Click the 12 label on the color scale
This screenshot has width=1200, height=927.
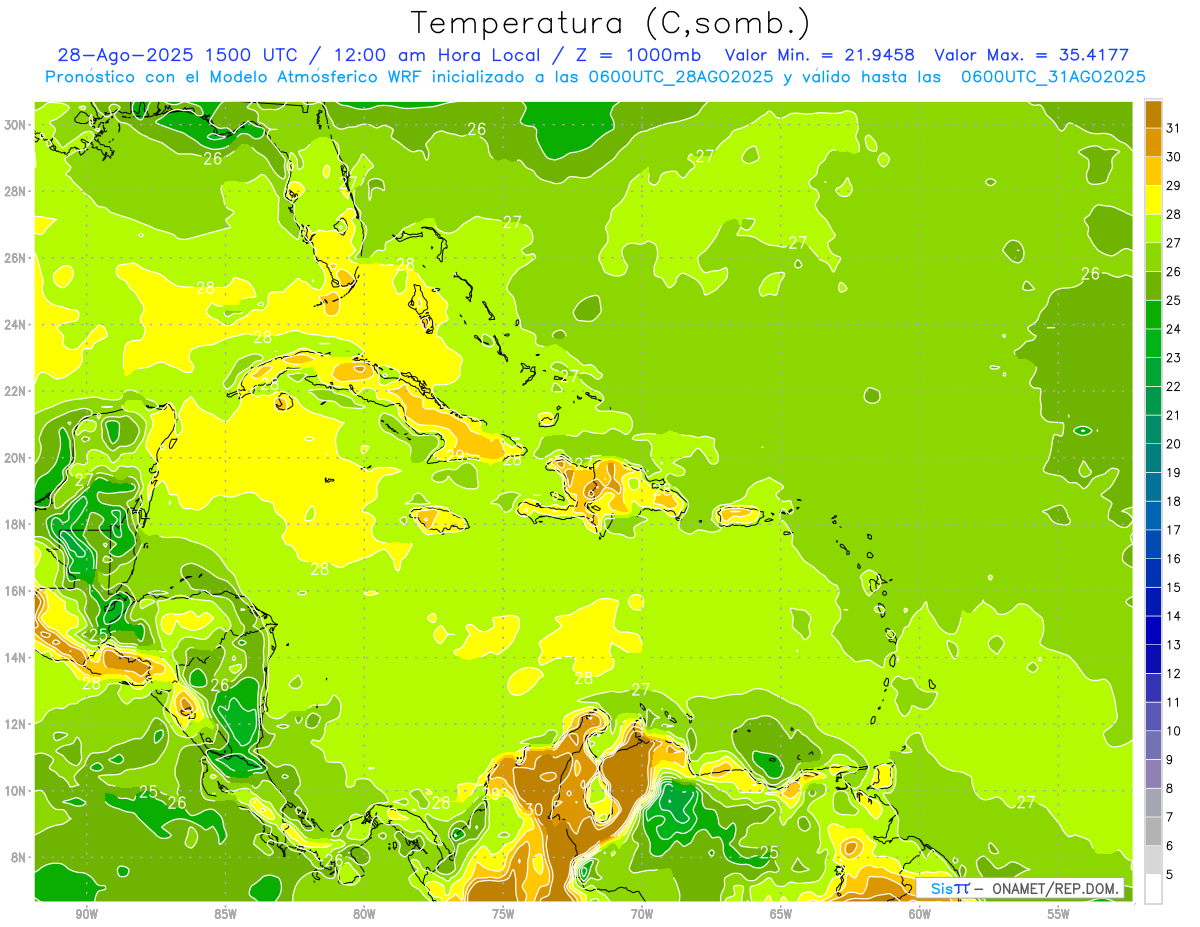[x=1173, y=673]
